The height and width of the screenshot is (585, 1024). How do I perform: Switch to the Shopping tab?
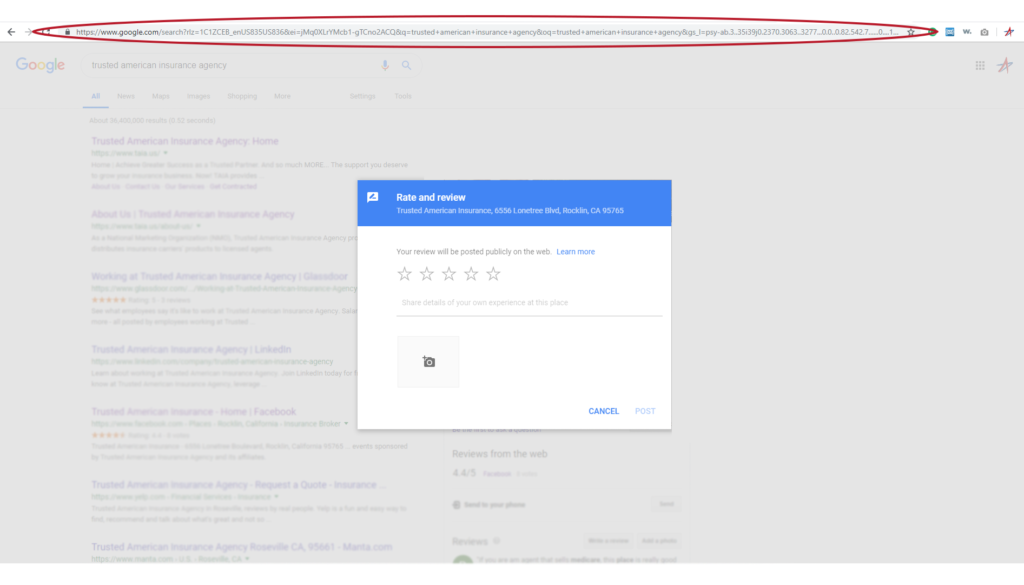pyautogui.click(x=242, y=96)
